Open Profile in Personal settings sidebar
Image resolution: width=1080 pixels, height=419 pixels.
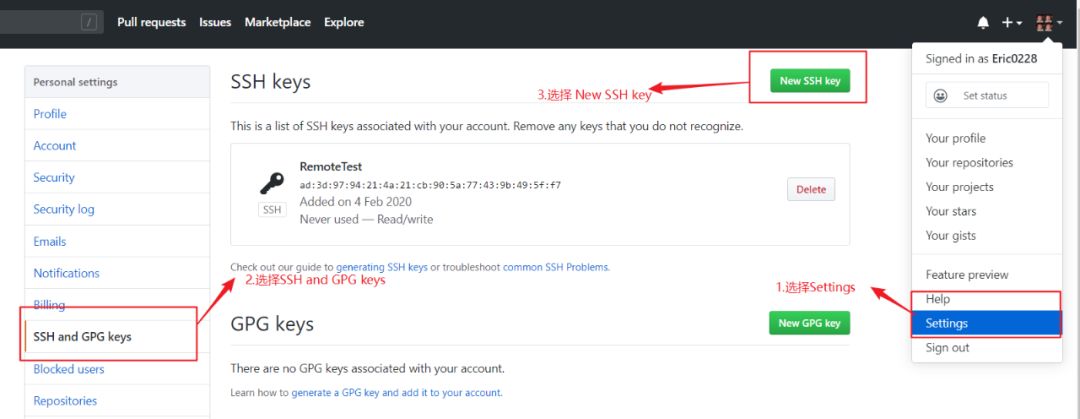point(117,114)
